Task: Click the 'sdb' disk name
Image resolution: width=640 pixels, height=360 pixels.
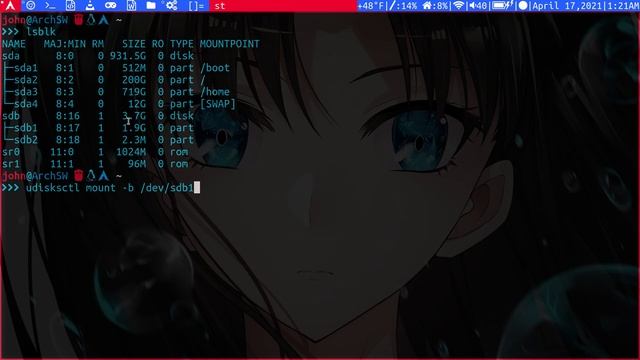Action: point(11,116)
